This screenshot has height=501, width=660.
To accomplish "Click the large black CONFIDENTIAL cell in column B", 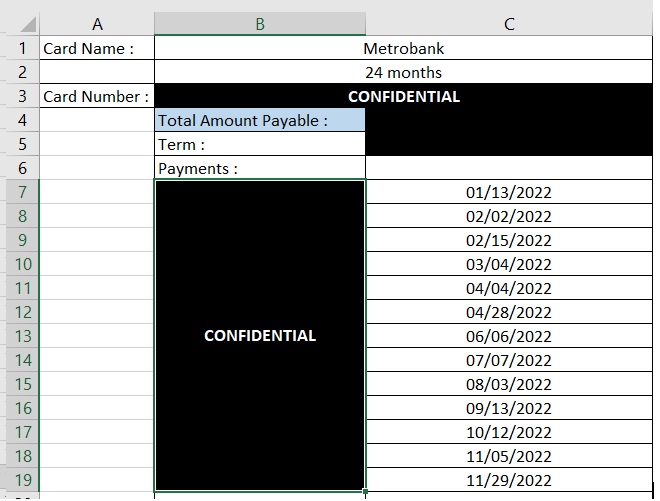I will click(x=260, y=336).
